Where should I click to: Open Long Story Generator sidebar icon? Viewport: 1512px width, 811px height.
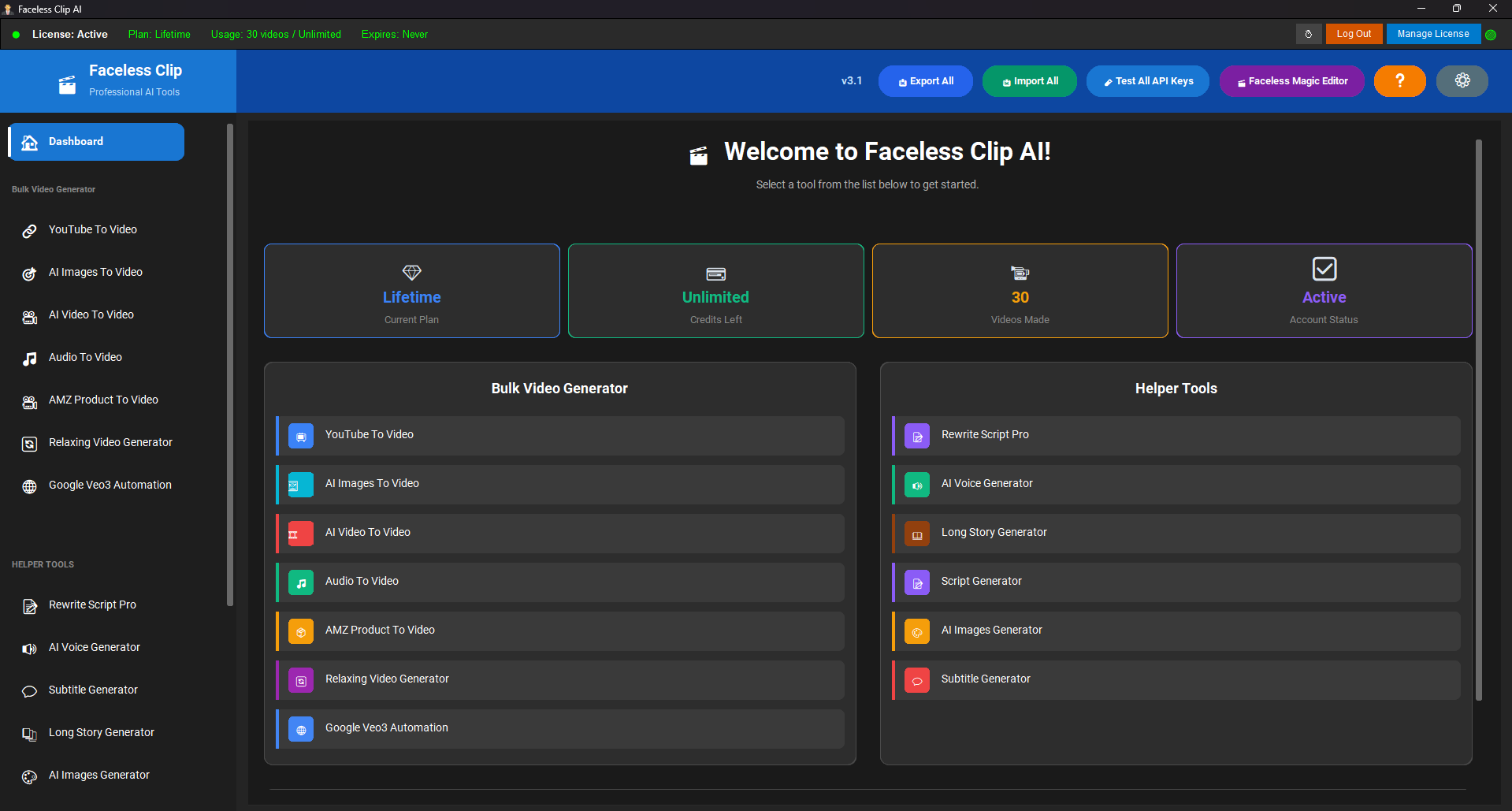[x=29, y=734]
